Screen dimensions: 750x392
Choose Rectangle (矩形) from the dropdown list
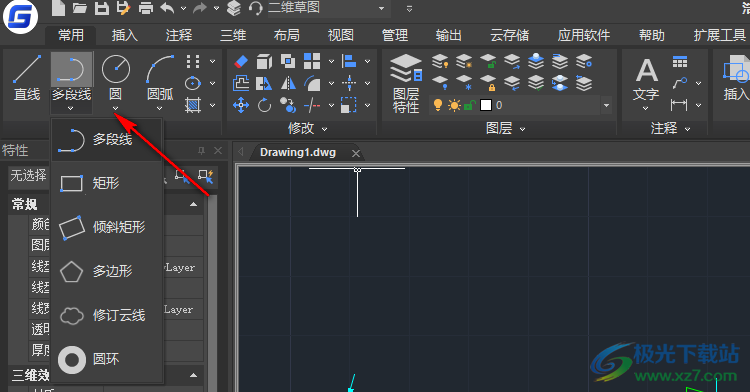(107, 183)
